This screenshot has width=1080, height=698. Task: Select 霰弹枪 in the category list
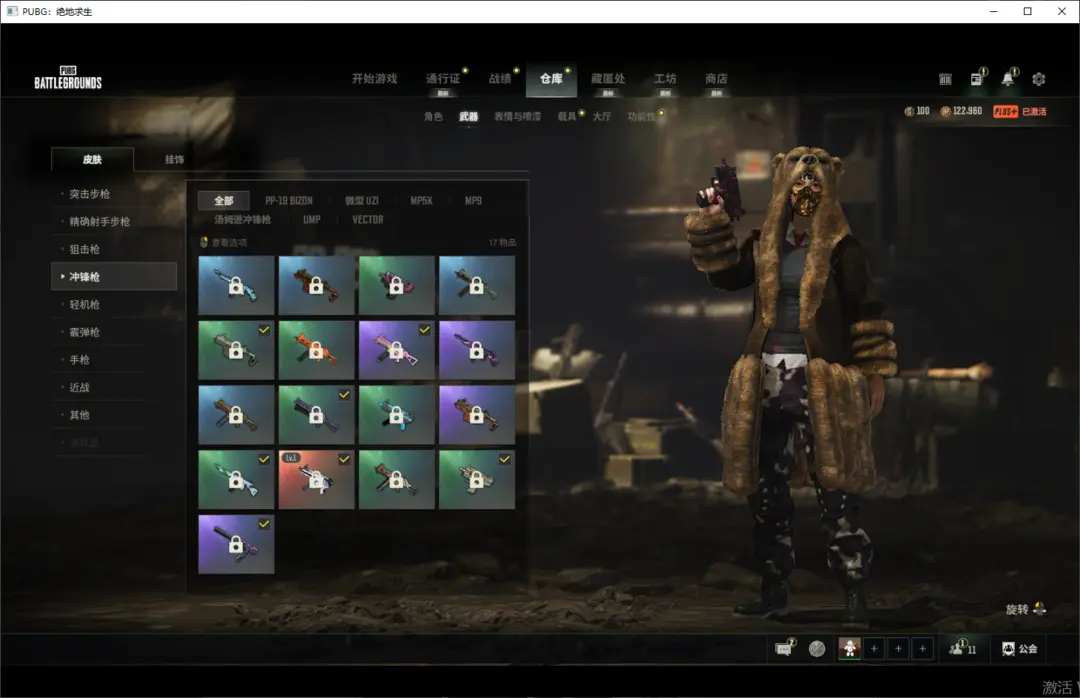[114, 332]
